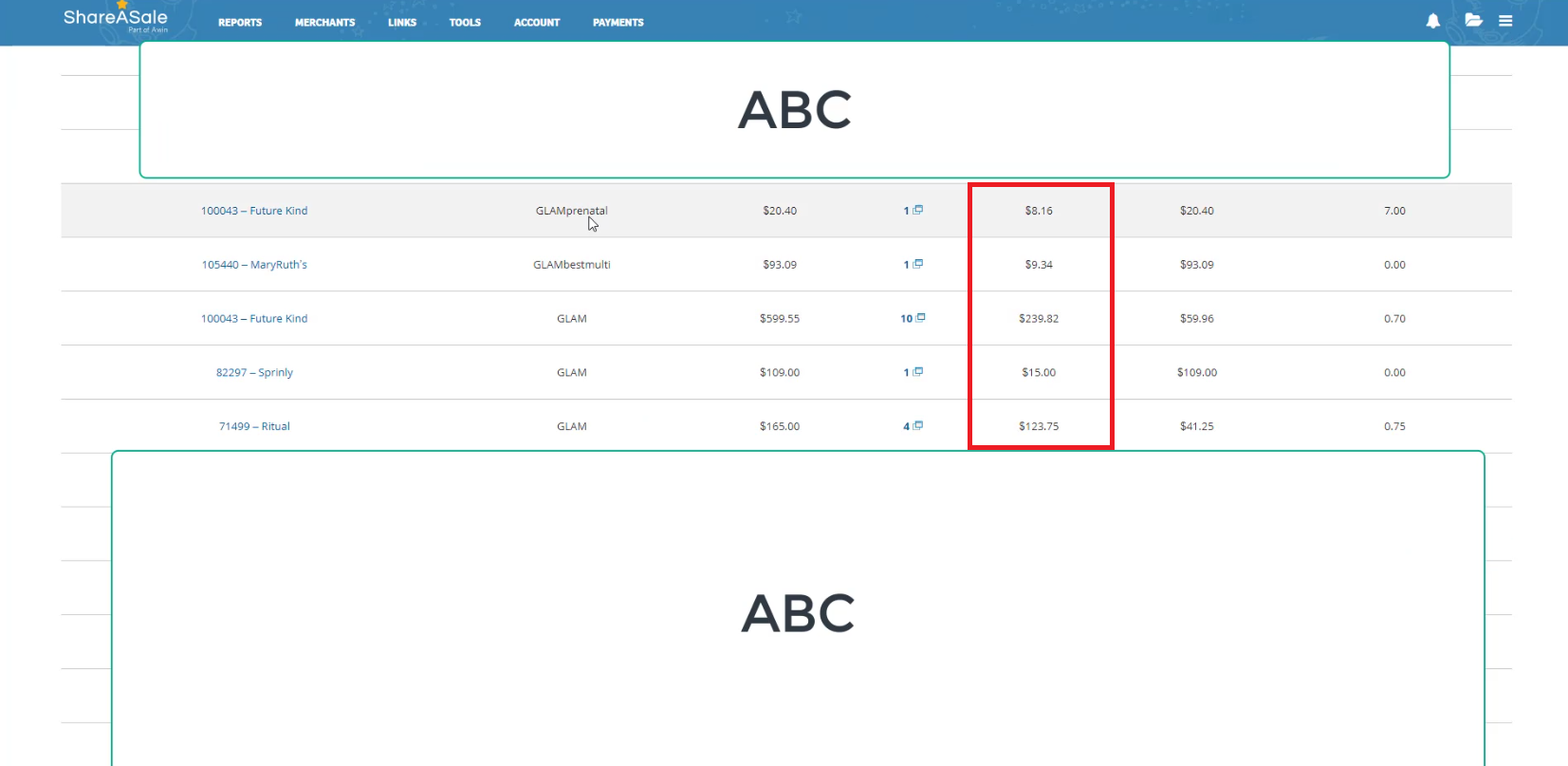Select GLAM cell in the $599.55 row
Viewport: 1568px width, 766px height.
572,319
